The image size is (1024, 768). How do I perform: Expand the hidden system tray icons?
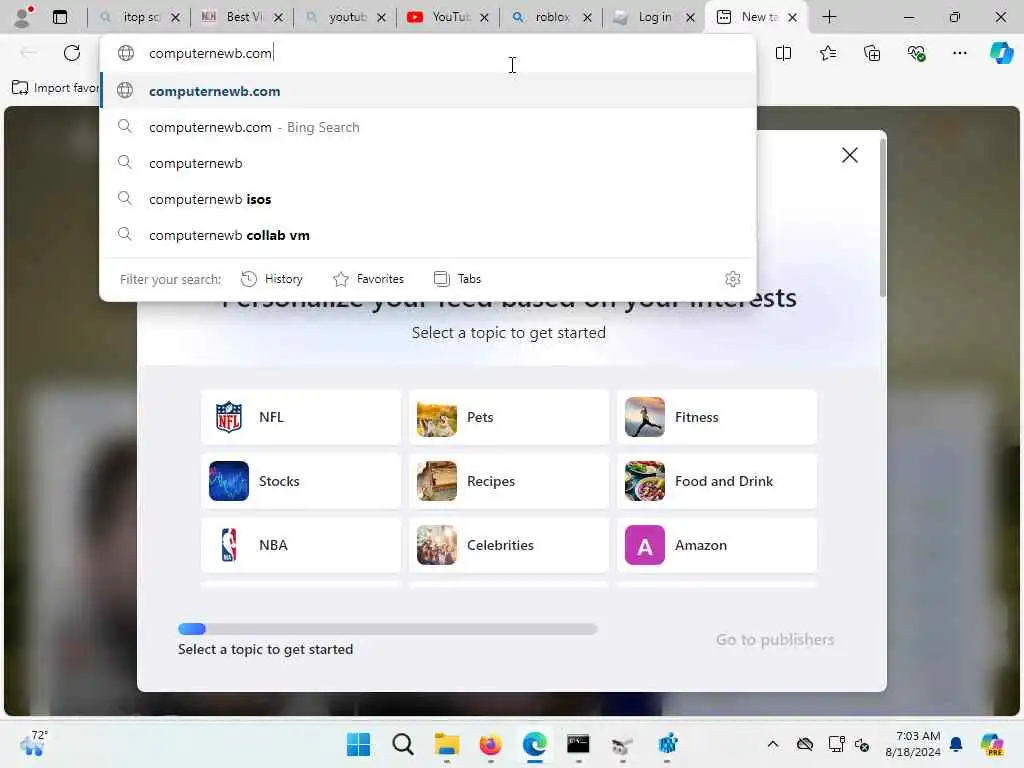pos(773,744)
